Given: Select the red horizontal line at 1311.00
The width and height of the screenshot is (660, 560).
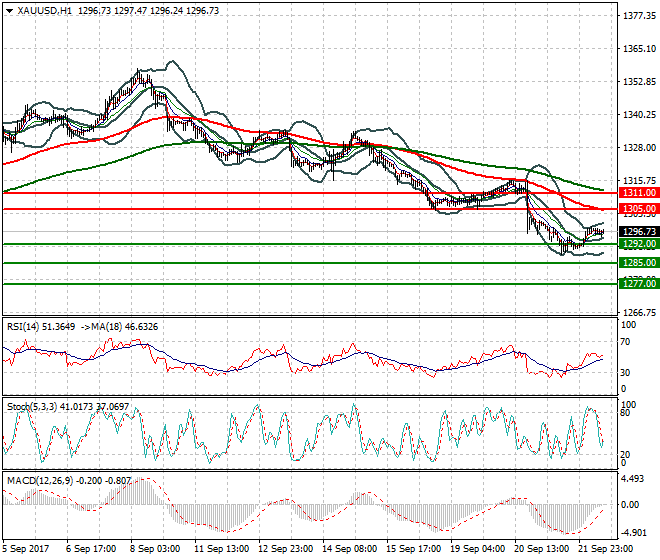Looking at the screenshot, I should click(x=310, y=193).
